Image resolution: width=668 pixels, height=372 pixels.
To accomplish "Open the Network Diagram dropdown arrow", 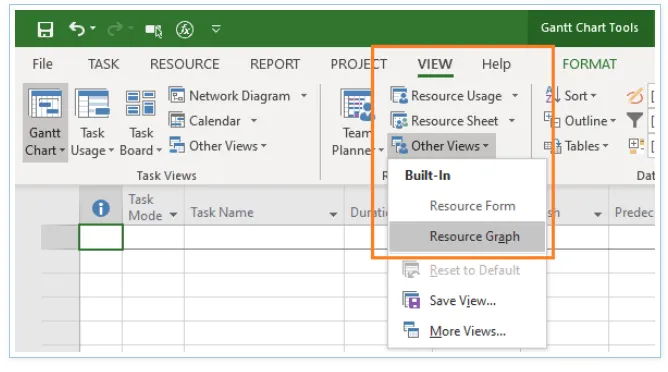I will click(x=304, y=95).
